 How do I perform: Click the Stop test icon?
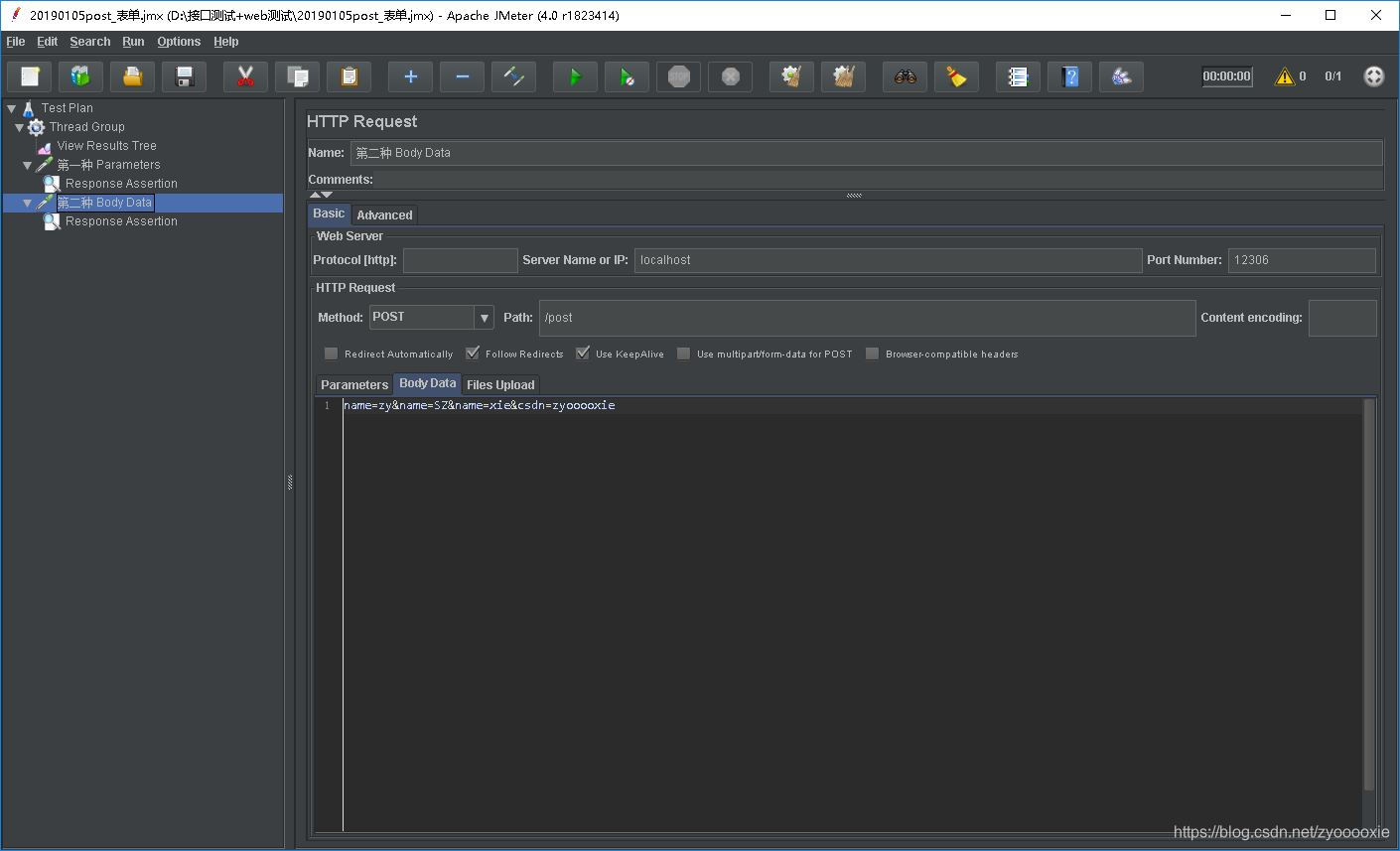pyautogui.click(x=678, y=76)
